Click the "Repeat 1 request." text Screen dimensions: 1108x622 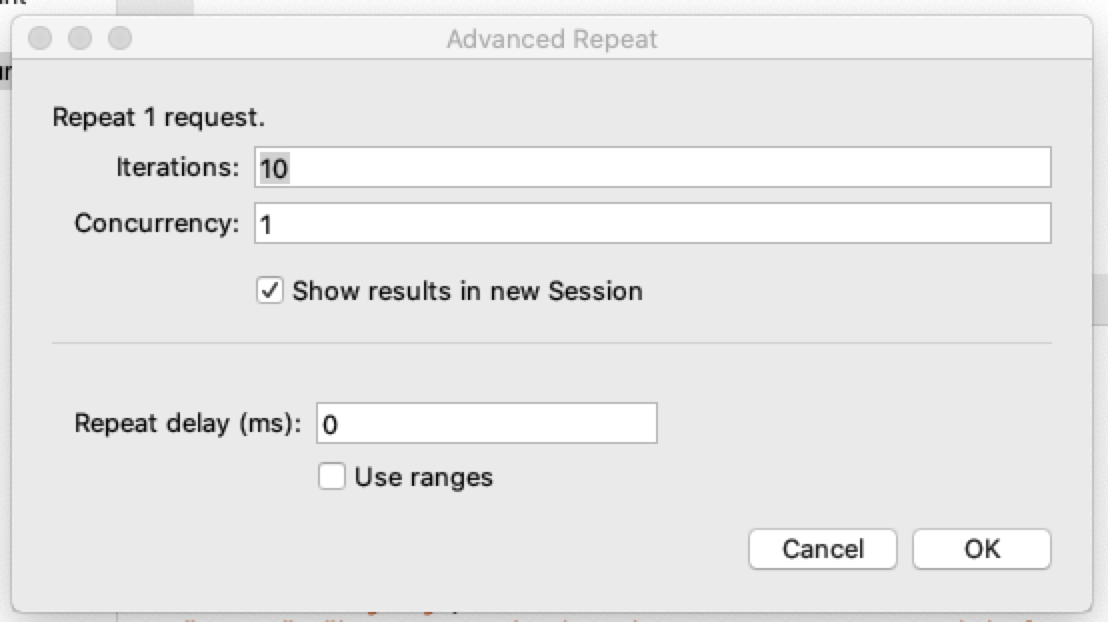click(159, 117)
